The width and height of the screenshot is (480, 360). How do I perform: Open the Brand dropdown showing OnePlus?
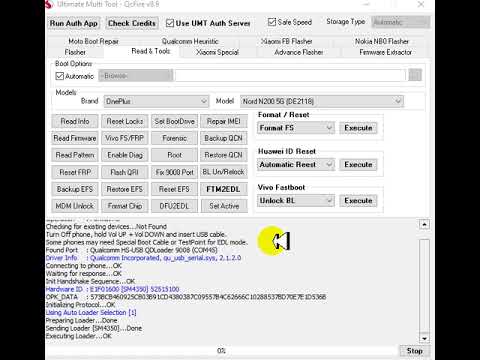(156, 101)
